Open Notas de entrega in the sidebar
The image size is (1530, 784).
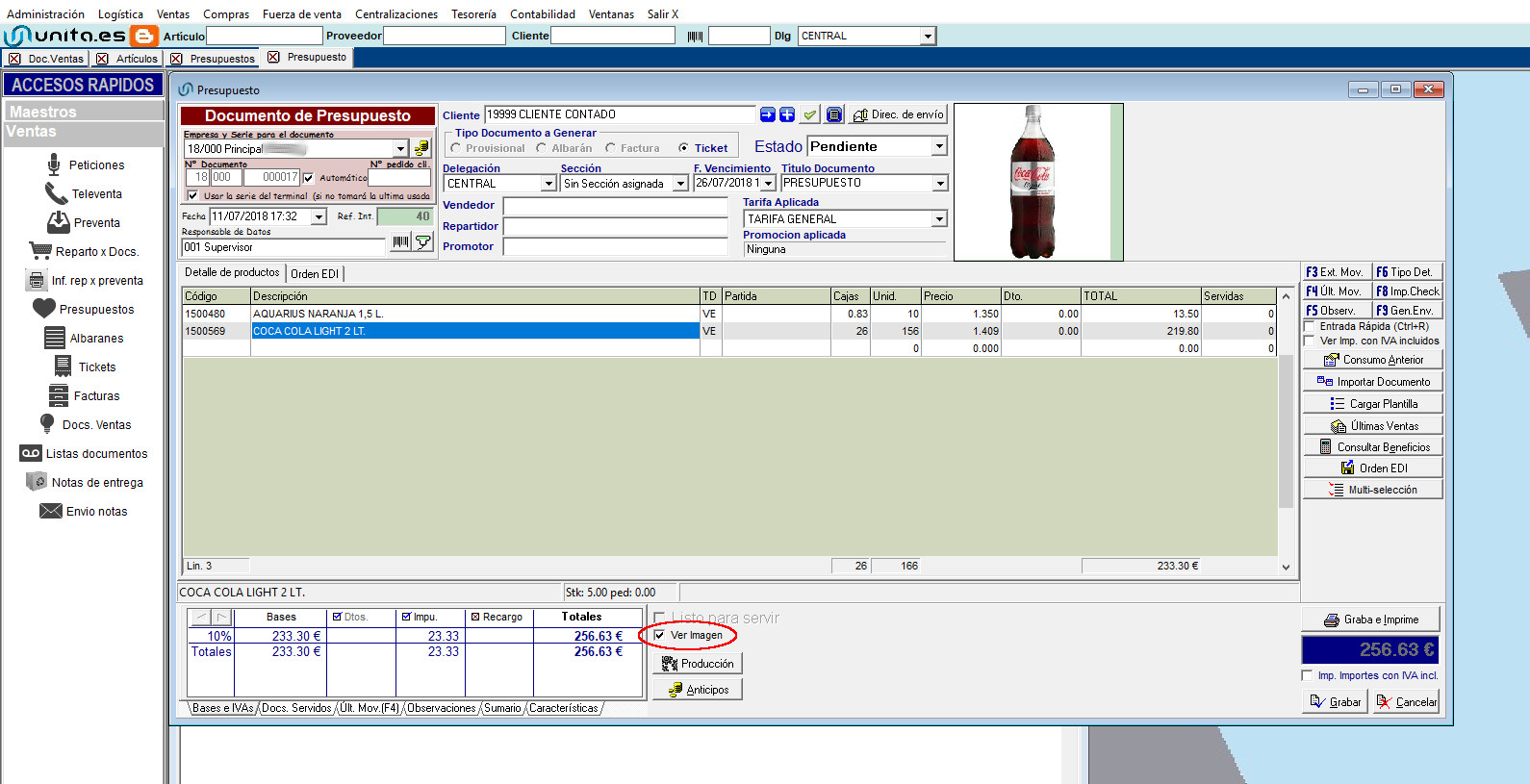[85, 483]
